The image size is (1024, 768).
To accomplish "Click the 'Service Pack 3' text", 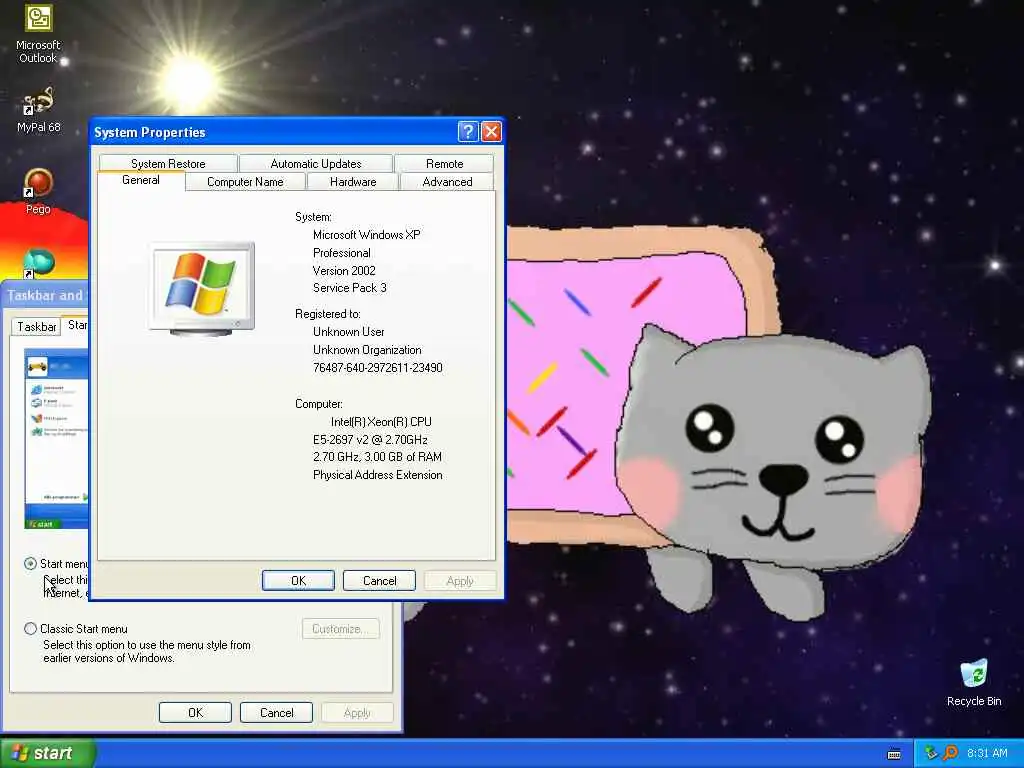I will [x=349, y=287].
